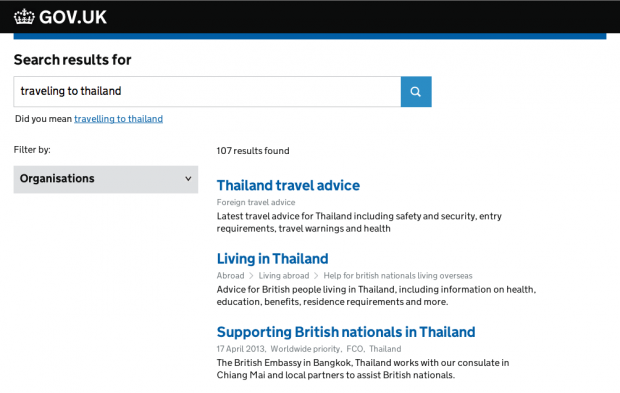
Task: Click the Organisations filter label
Action: click(x=57, y=179)
